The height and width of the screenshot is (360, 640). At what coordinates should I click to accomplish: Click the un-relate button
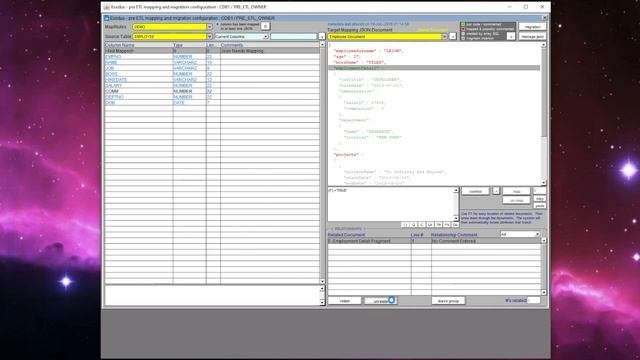tap(380, 301)
